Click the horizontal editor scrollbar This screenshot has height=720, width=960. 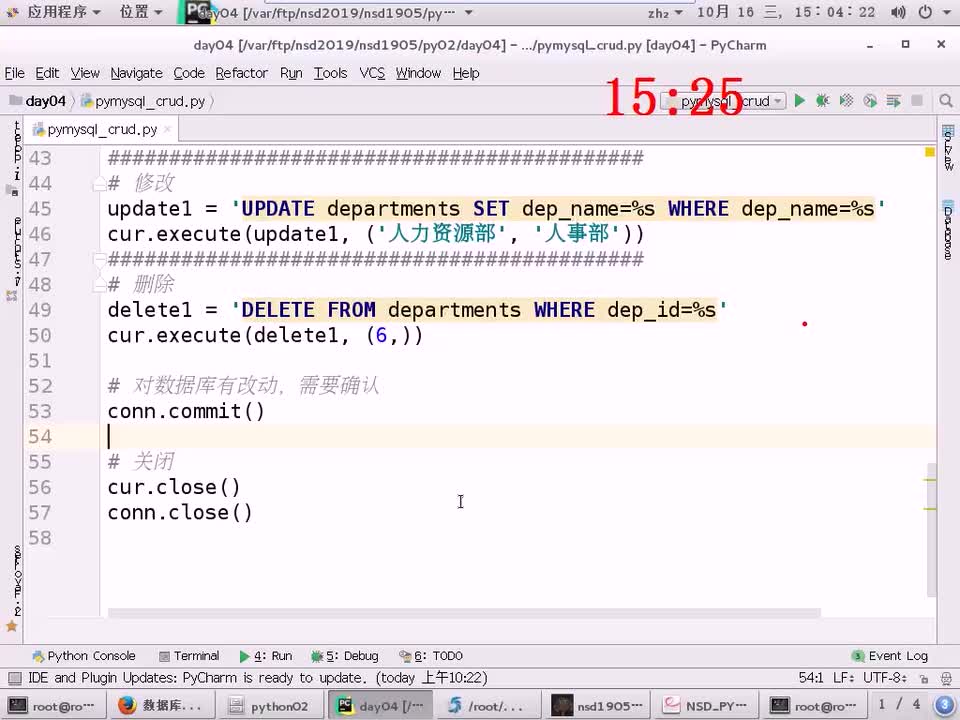464,613
